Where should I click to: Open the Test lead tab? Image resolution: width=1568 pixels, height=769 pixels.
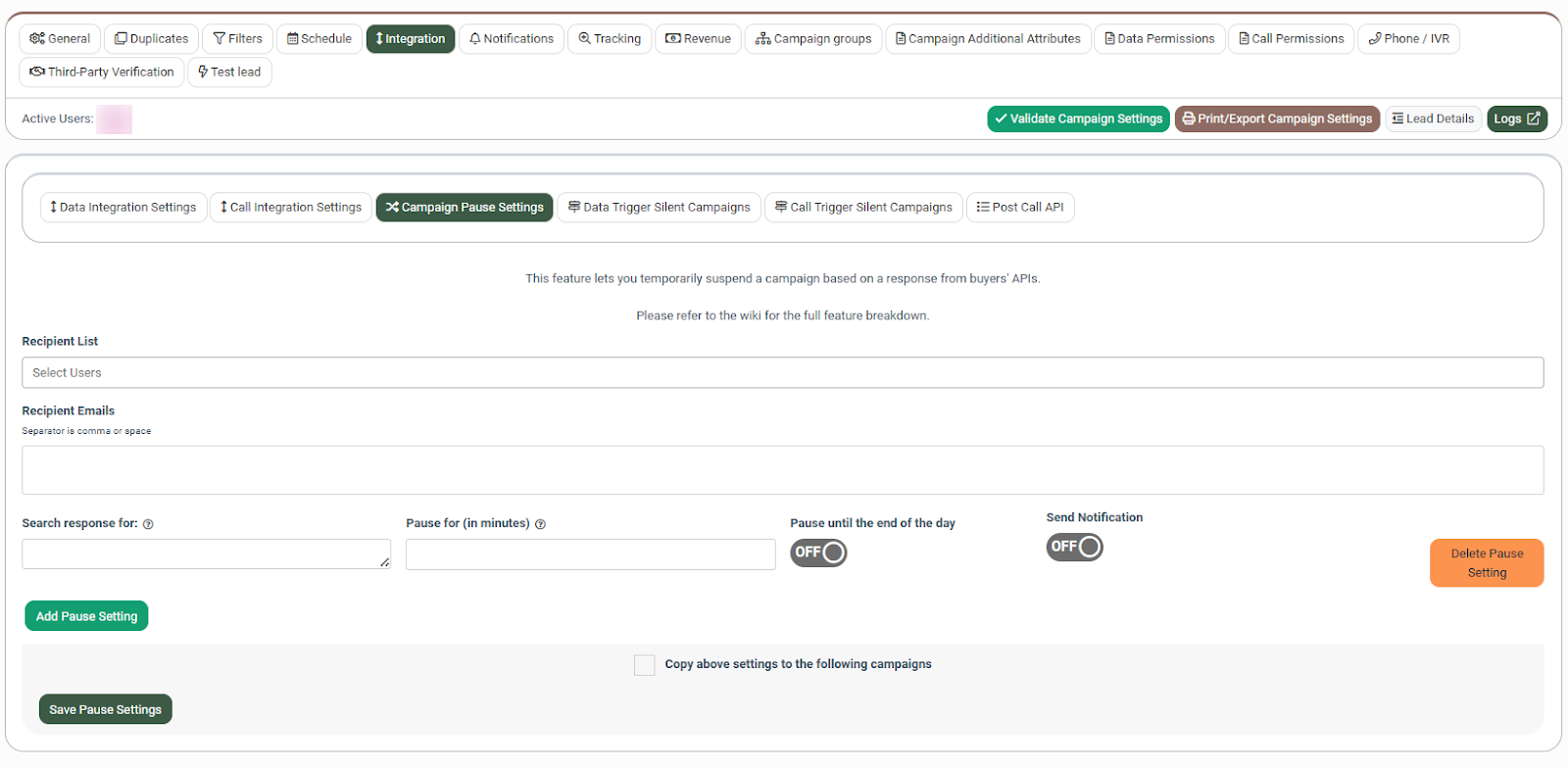click(229, 72)
